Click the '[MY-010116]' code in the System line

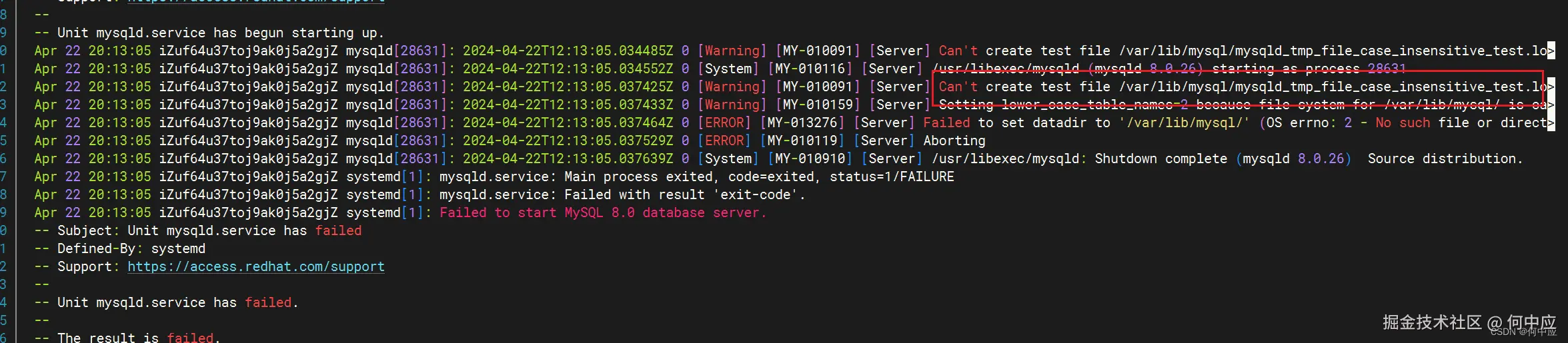(x=810, y=69)
